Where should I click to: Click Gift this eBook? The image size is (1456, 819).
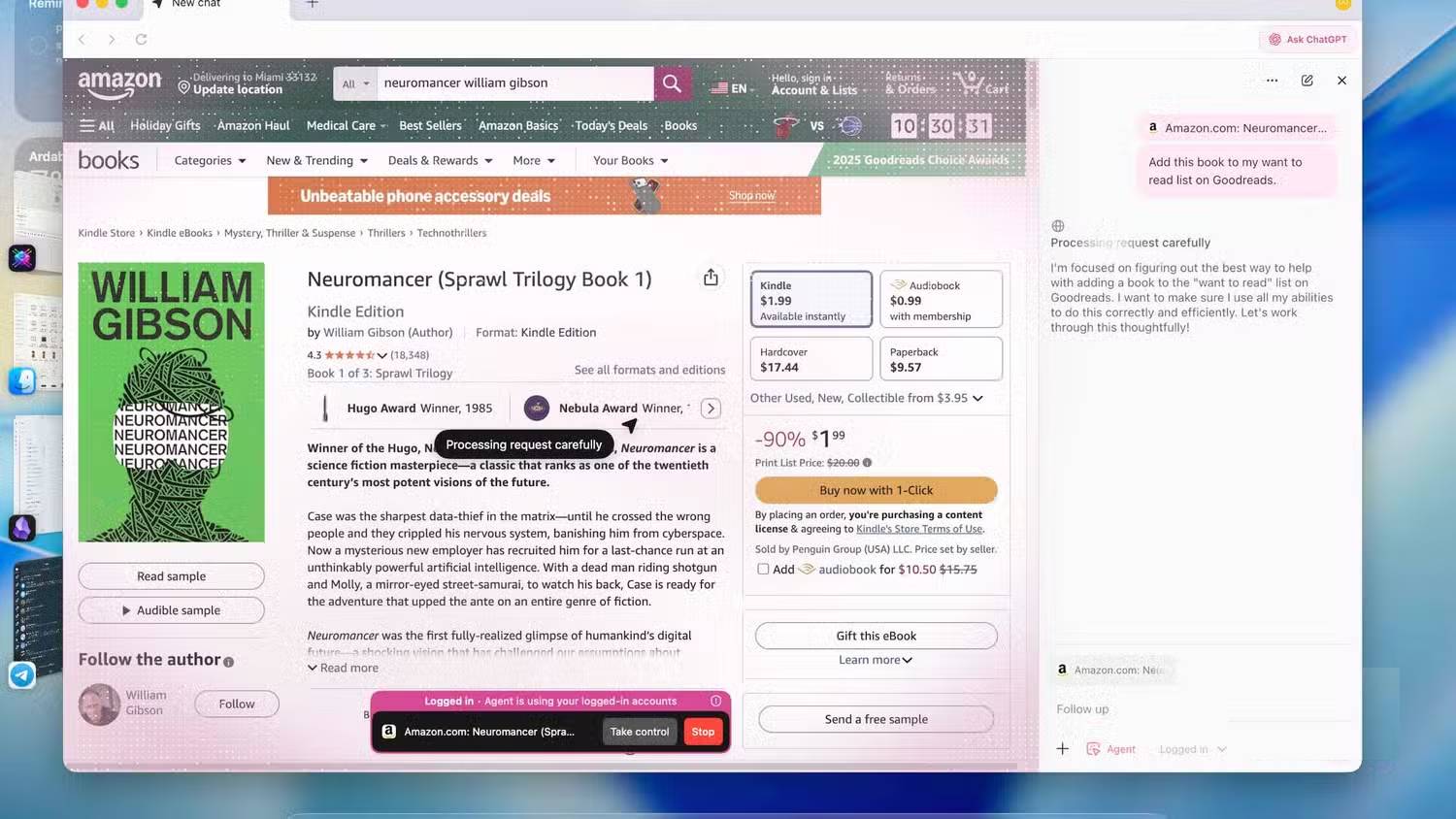(x=876, y=636)
